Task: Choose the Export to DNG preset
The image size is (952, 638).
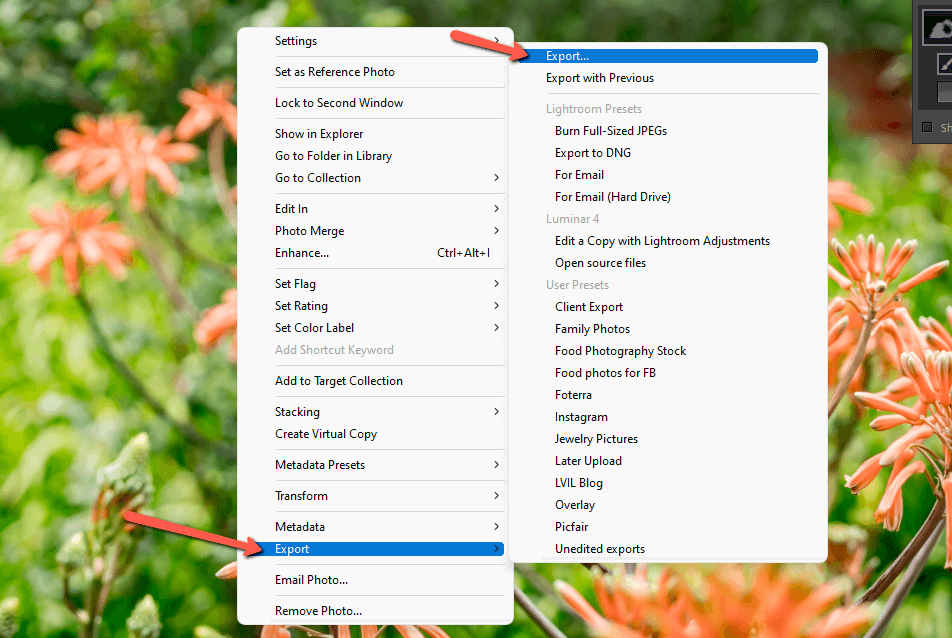Action: (668, 152)
